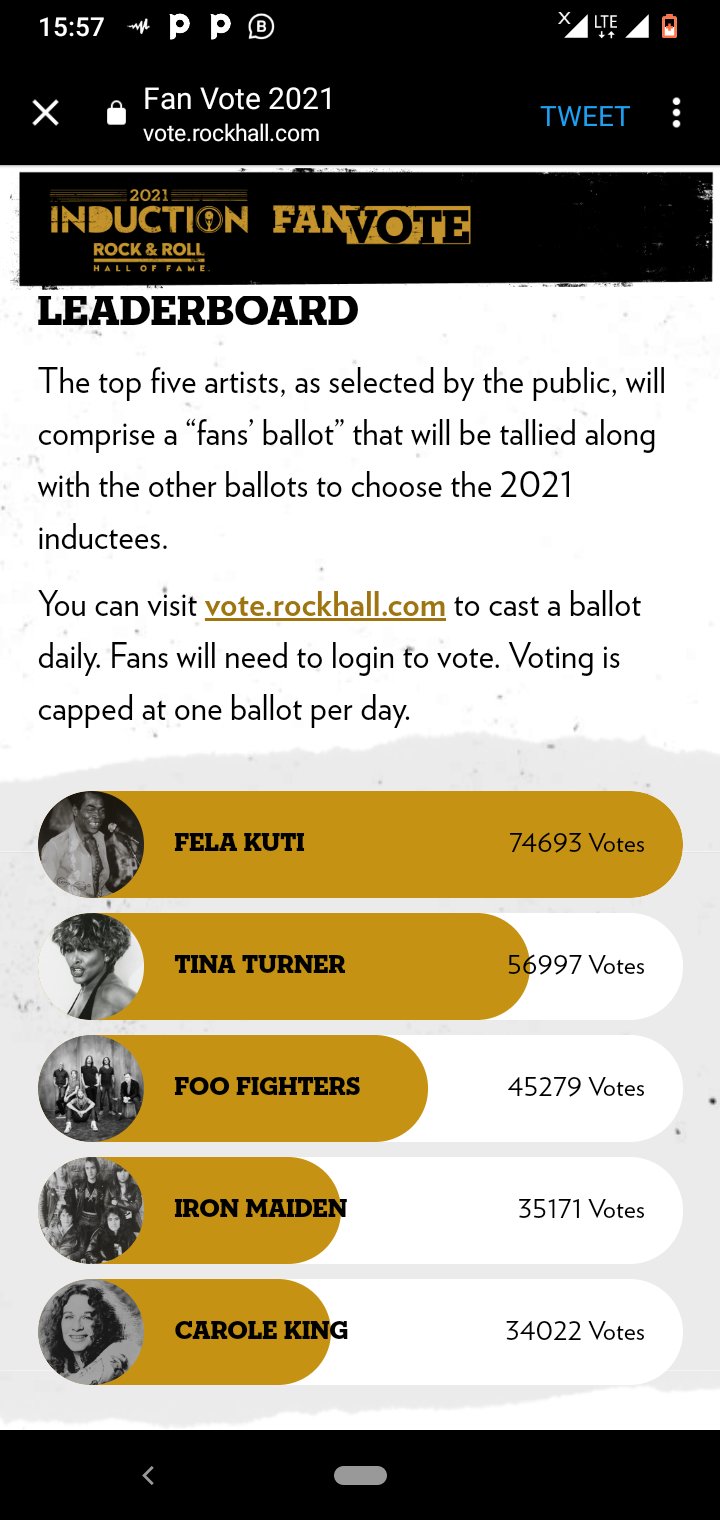Select the Foo Fighters leaderboard name
720x1520 pixels.
coord(267,1087)
